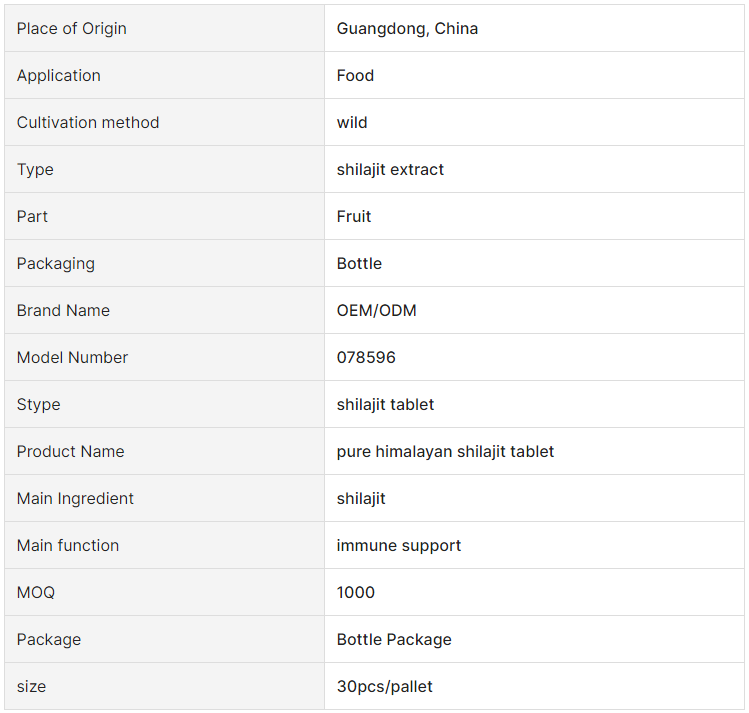
Task: Click the Cultivation method label
Action: coord(88,122)
